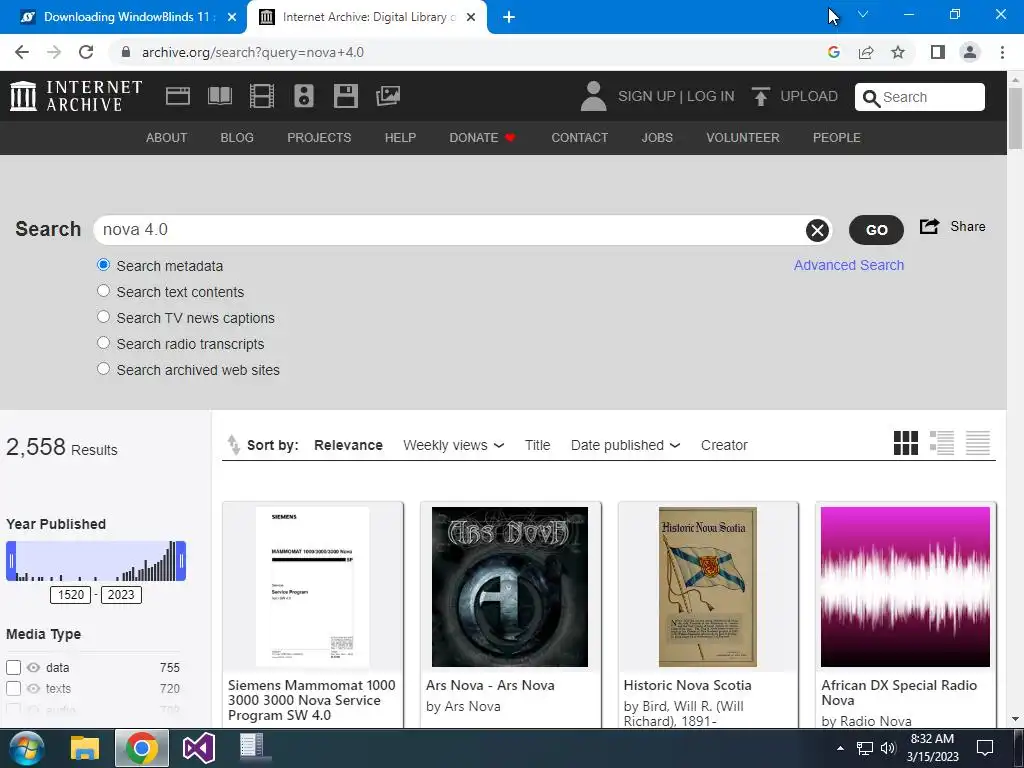The image size is (1024, 768).
Task: Open the Chrome profile icon
Action: 970,52
